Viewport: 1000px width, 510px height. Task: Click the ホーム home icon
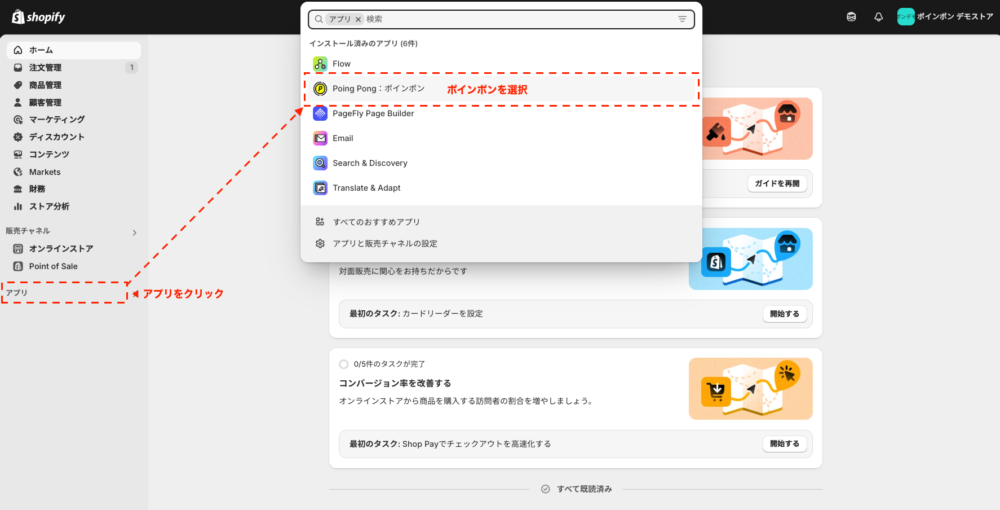click(18, 50)
